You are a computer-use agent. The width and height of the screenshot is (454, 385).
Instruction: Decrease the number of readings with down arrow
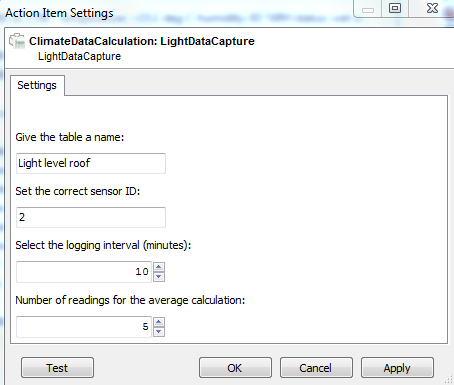[x=159, y=332]
